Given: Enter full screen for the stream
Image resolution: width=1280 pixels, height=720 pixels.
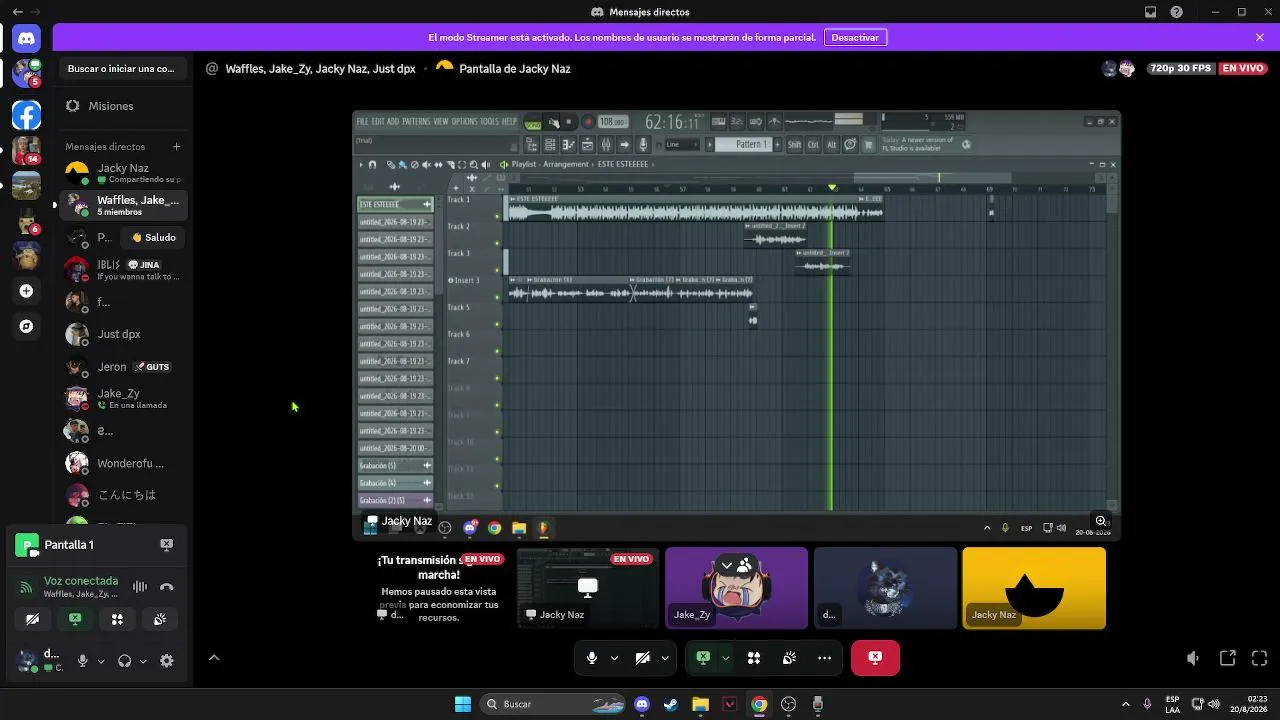Looking at the screenshot, I should click(x=1260, y=658).
